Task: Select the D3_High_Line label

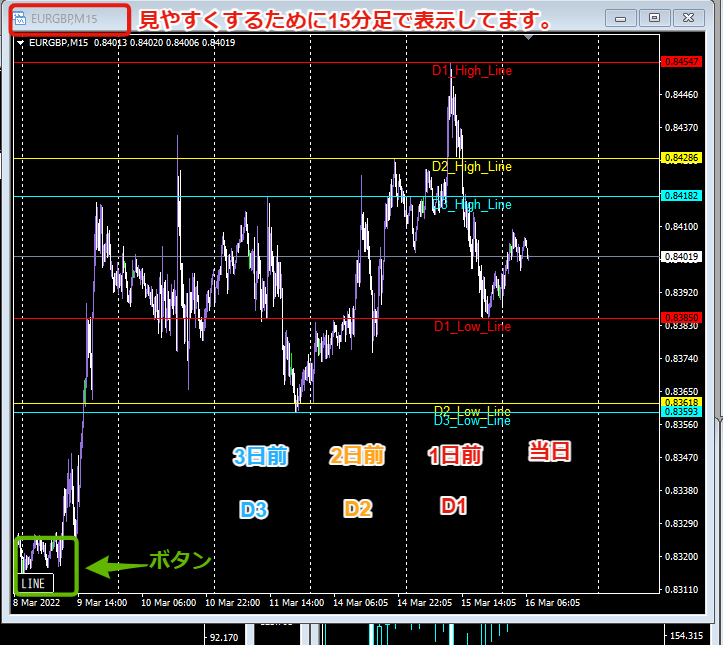Action: click(x=472, y=204)
